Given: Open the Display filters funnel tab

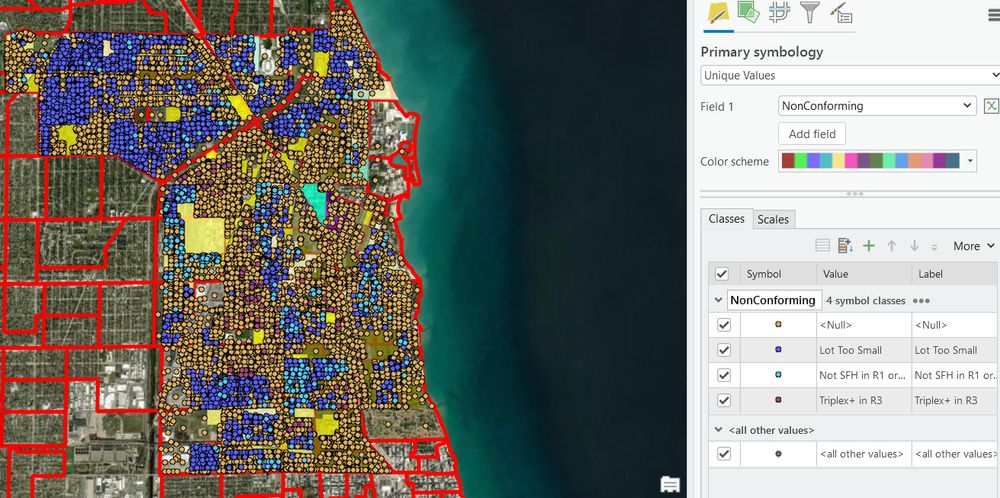Looking at the screenshot, I should [809, 12].
